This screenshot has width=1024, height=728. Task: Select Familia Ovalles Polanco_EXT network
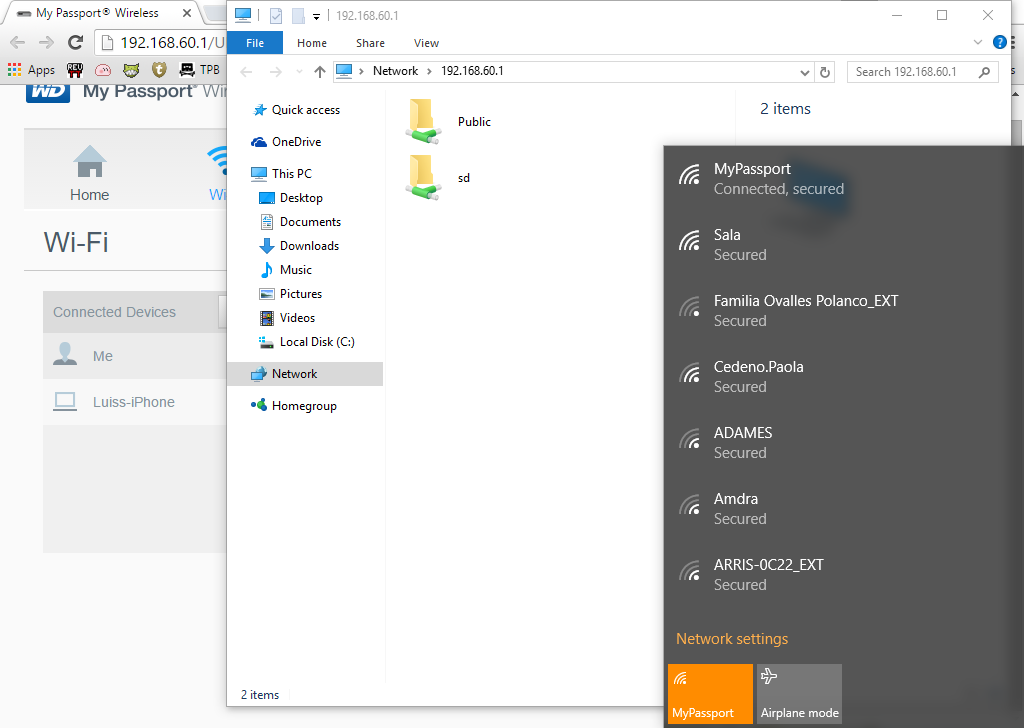(844, 311)
